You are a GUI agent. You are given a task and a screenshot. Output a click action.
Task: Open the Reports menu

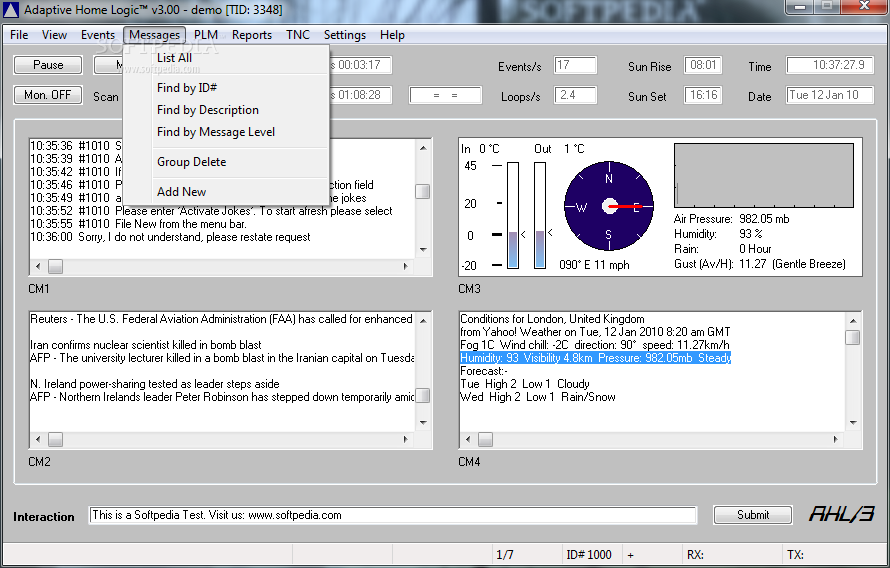(x=251, y=35)
